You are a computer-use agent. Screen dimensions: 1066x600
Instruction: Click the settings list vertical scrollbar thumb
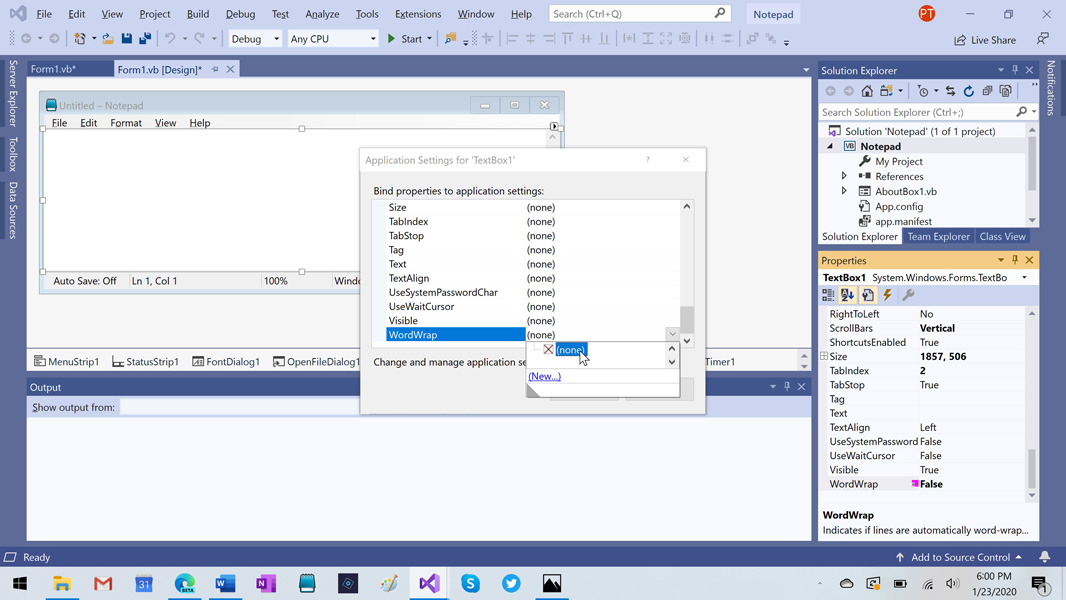pos(687,318)
